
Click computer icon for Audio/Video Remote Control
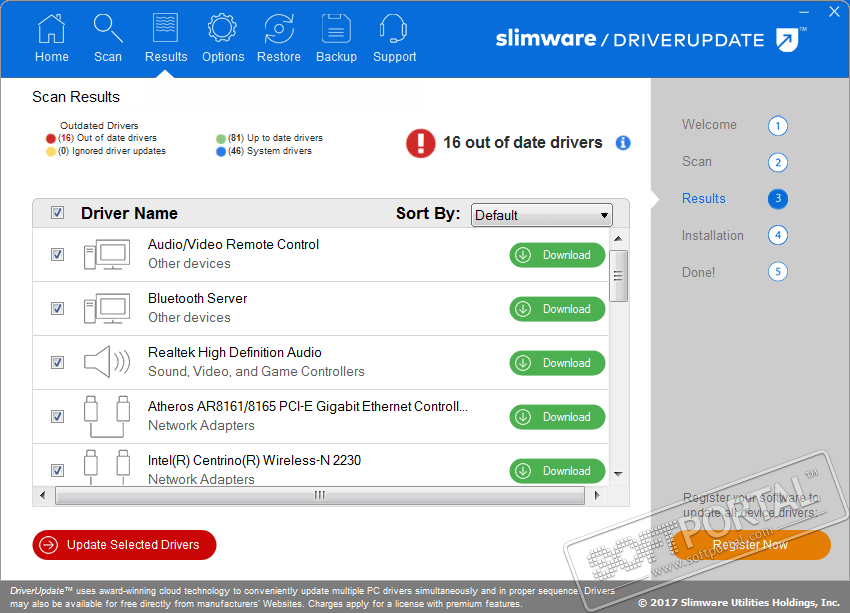pos(107,254)
